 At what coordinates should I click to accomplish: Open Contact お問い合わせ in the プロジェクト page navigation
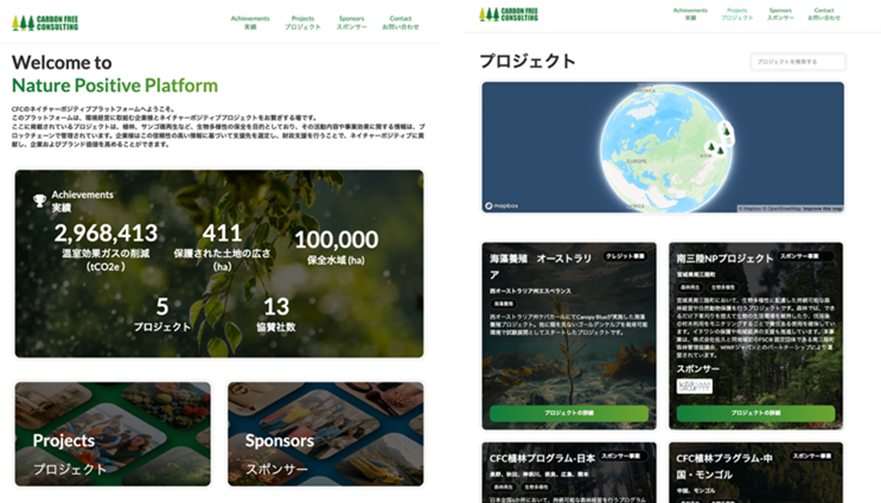coord(824,14)
